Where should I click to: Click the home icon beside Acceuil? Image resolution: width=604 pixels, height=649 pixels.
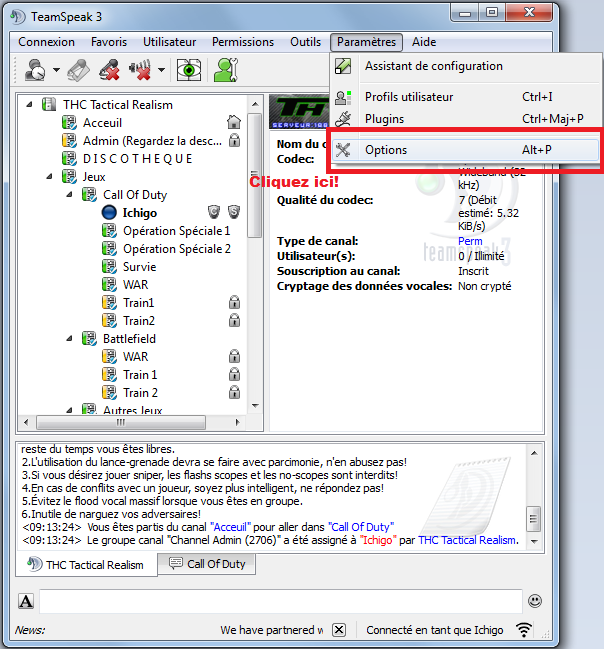point(234,122)
